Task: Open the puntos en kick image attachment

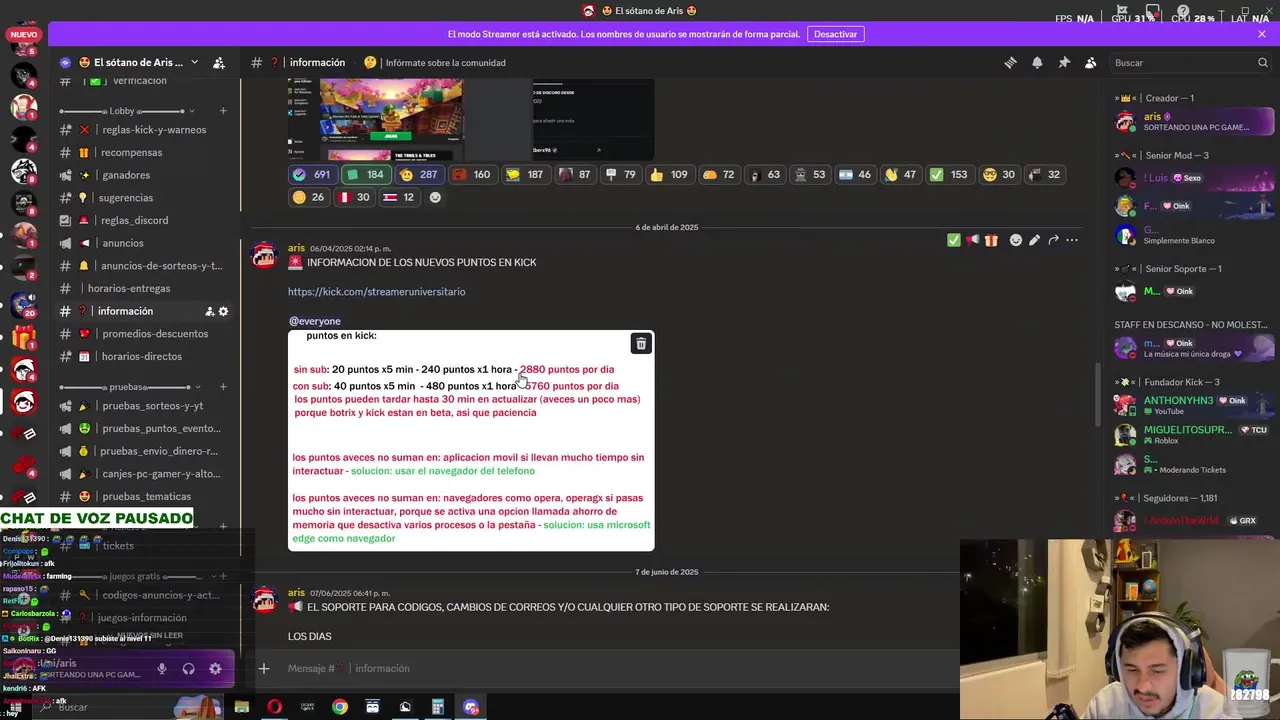Action: click(x=471, y=440)
